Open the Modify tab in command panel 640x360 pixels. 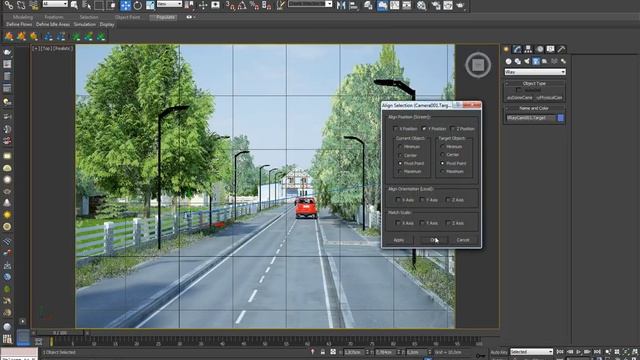(517, 49)
